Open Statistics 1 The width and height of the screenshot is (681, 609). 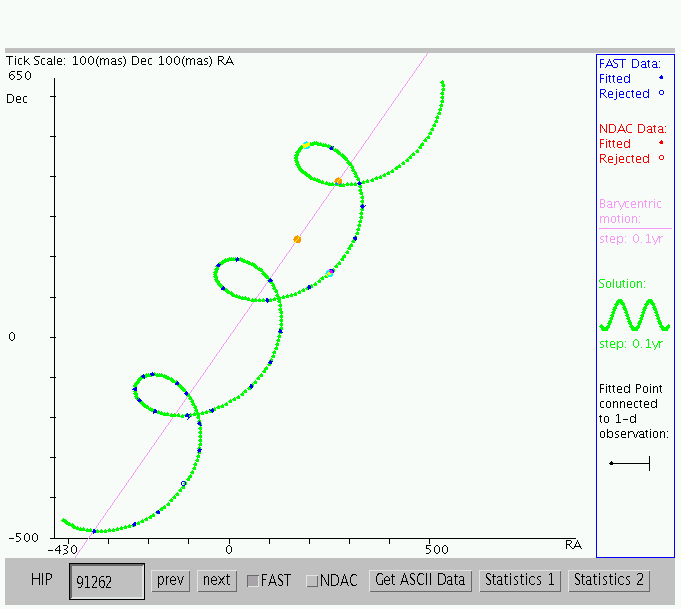(519, 580)
